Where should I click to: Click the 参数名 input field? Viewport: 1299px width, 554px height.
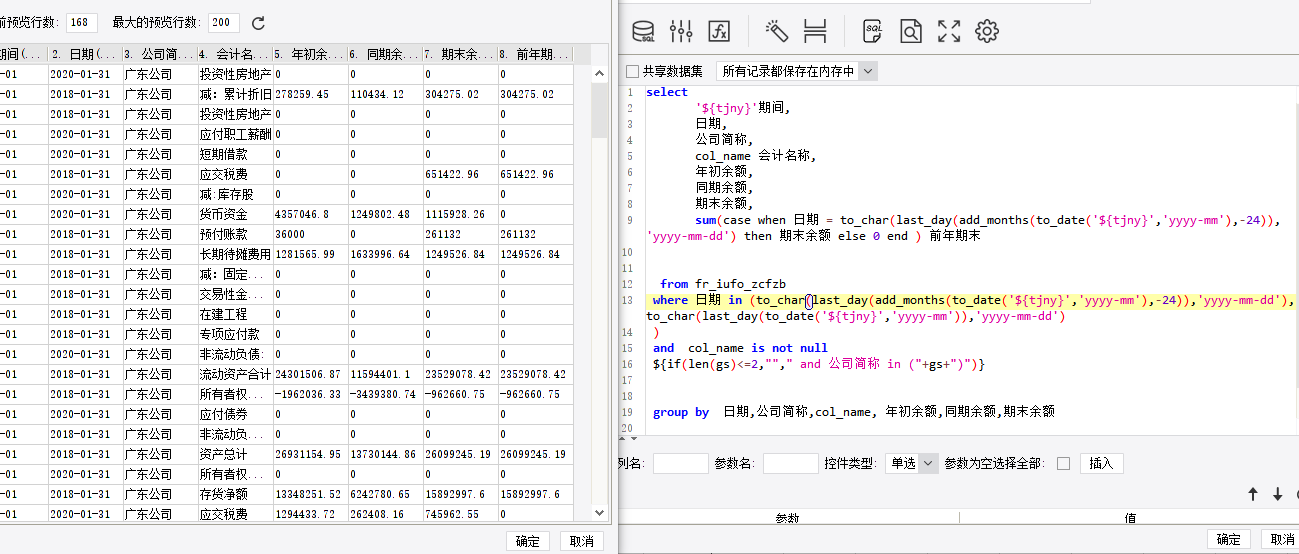[x=790, y=463]
